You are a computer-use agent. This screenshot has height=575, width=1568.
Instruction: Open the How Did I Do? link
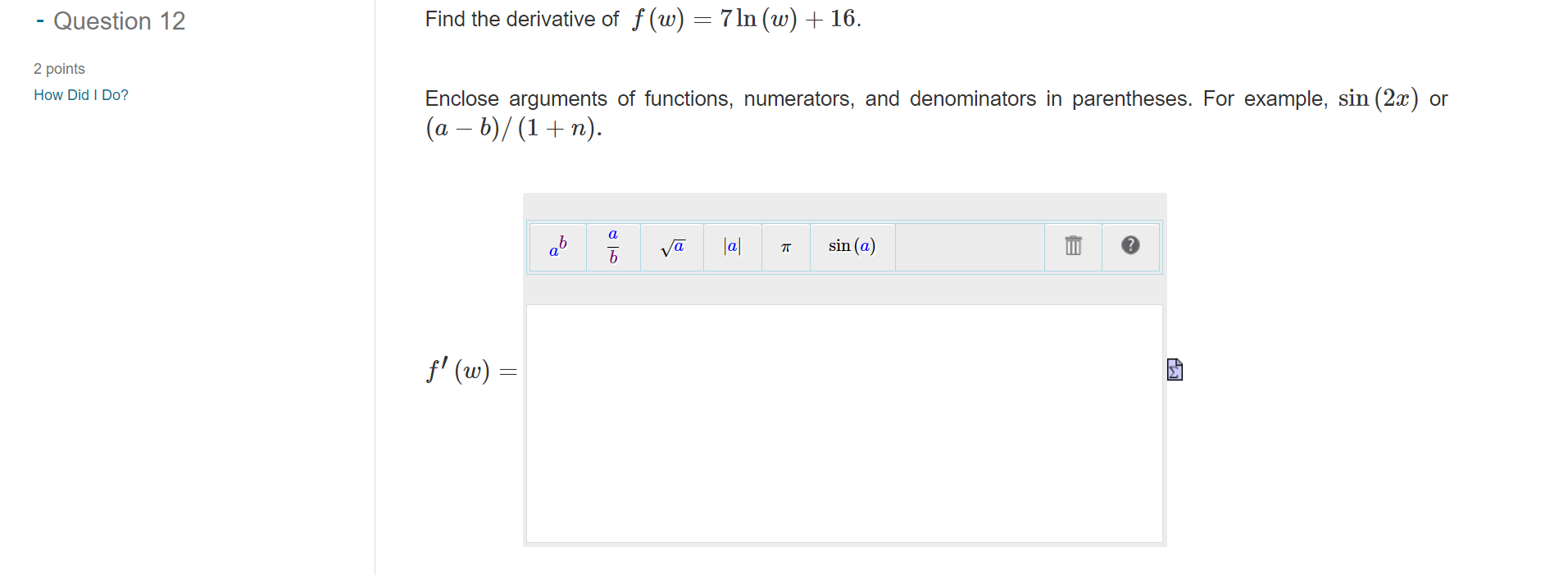pyautogui.click(x=81, y=95)
